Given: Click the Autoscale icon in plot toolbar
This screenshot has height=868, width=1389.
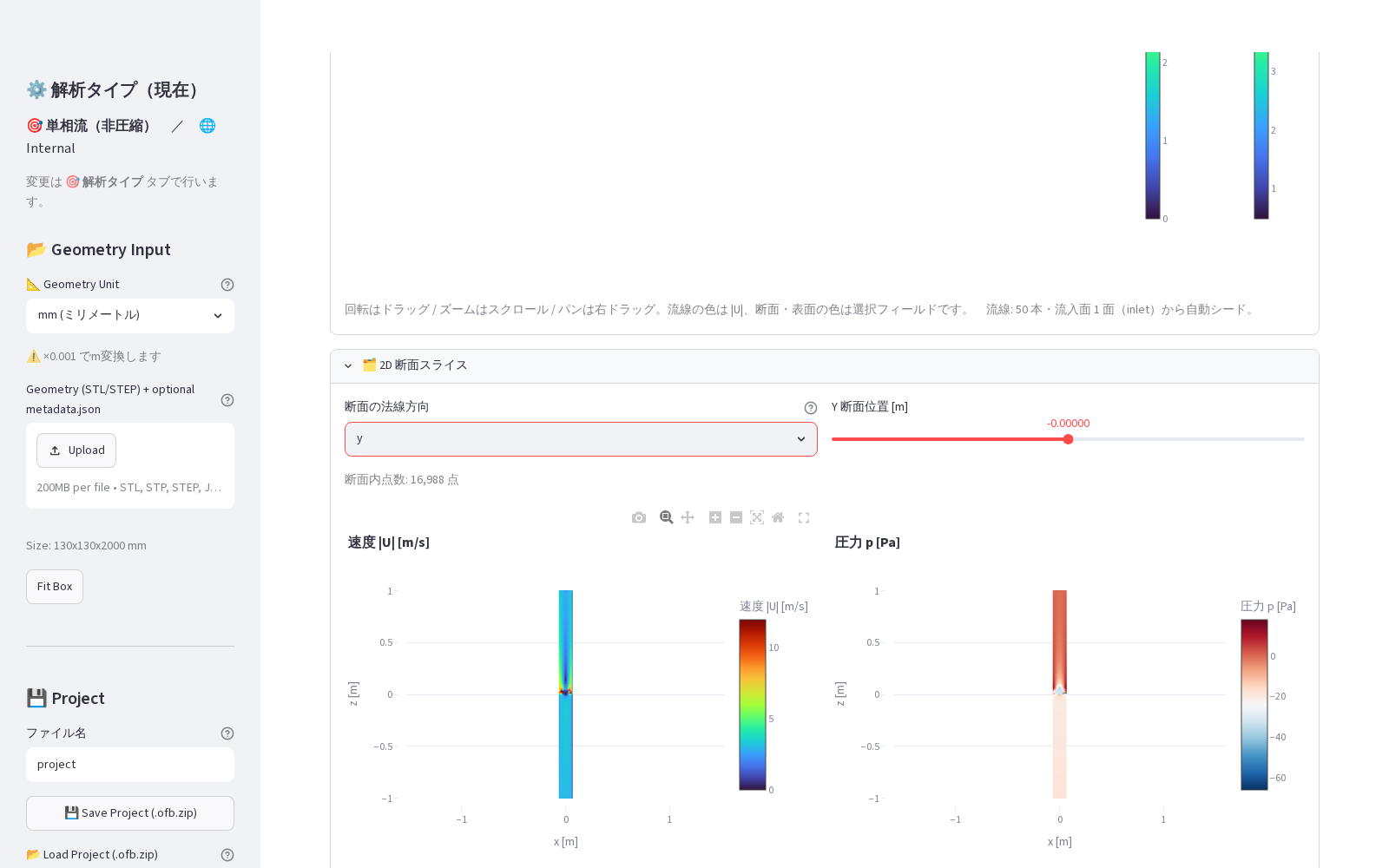Looking at the screenshot, I should pos(757,517).
